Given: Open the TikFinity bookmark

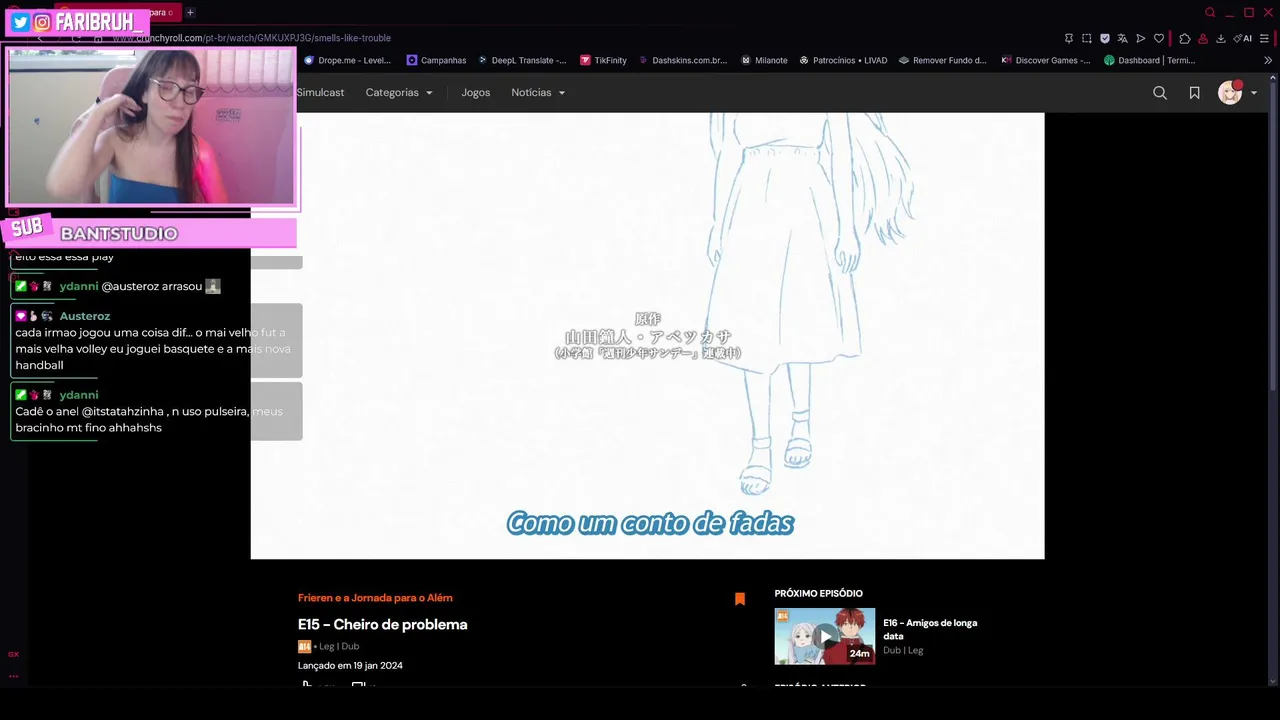Looking at the screenshot, I should point(603,60).
